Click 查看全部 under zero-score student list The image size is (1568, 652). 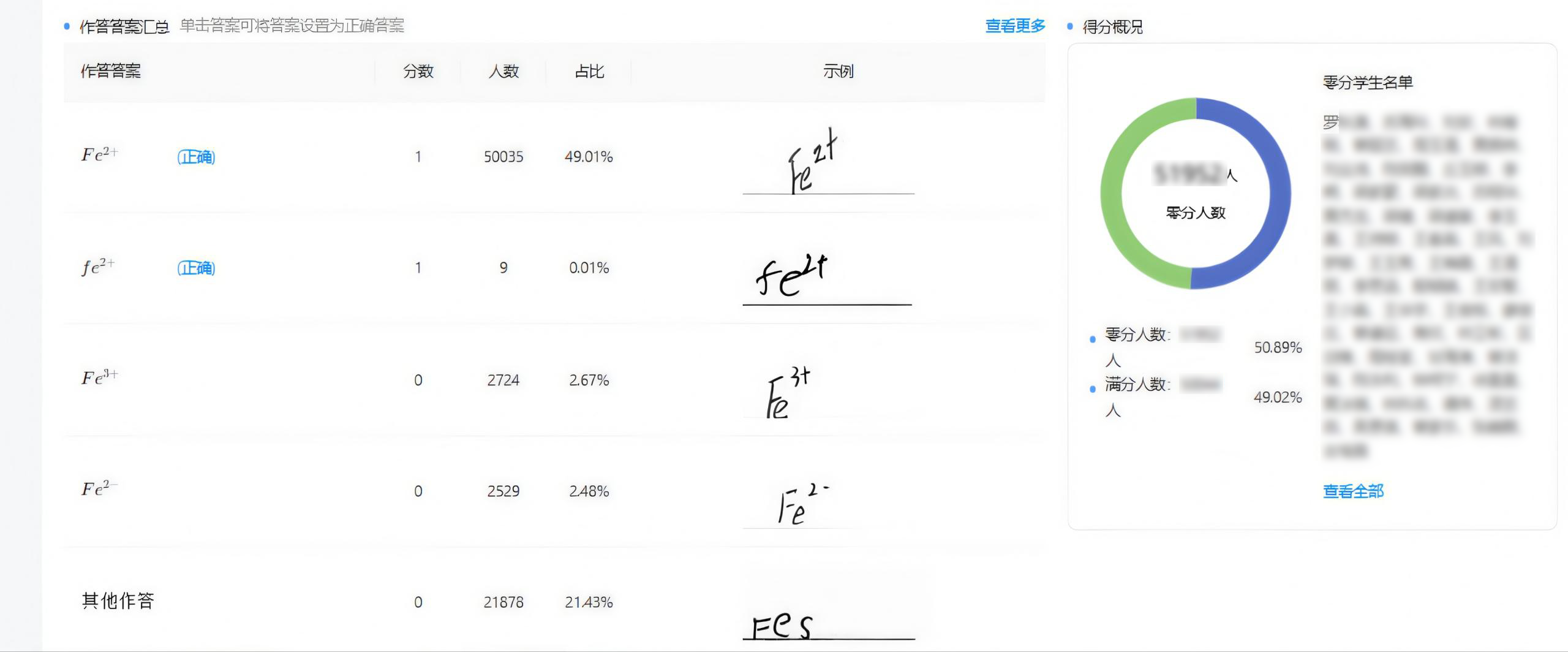(1353, 491)
